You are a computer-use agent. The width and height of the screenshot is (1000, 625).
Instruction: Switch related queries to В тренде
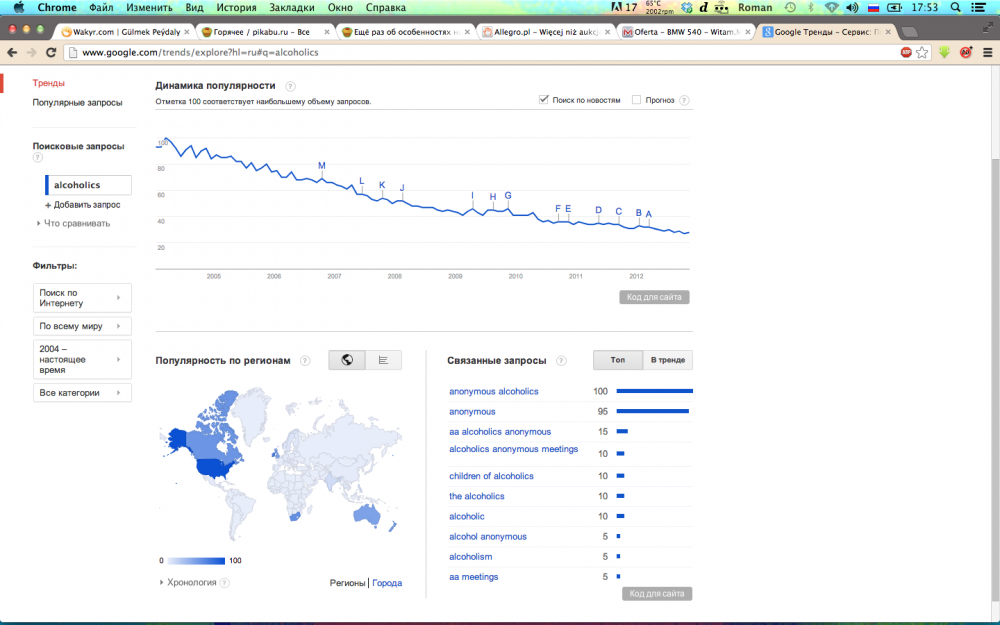coord(668,360)
